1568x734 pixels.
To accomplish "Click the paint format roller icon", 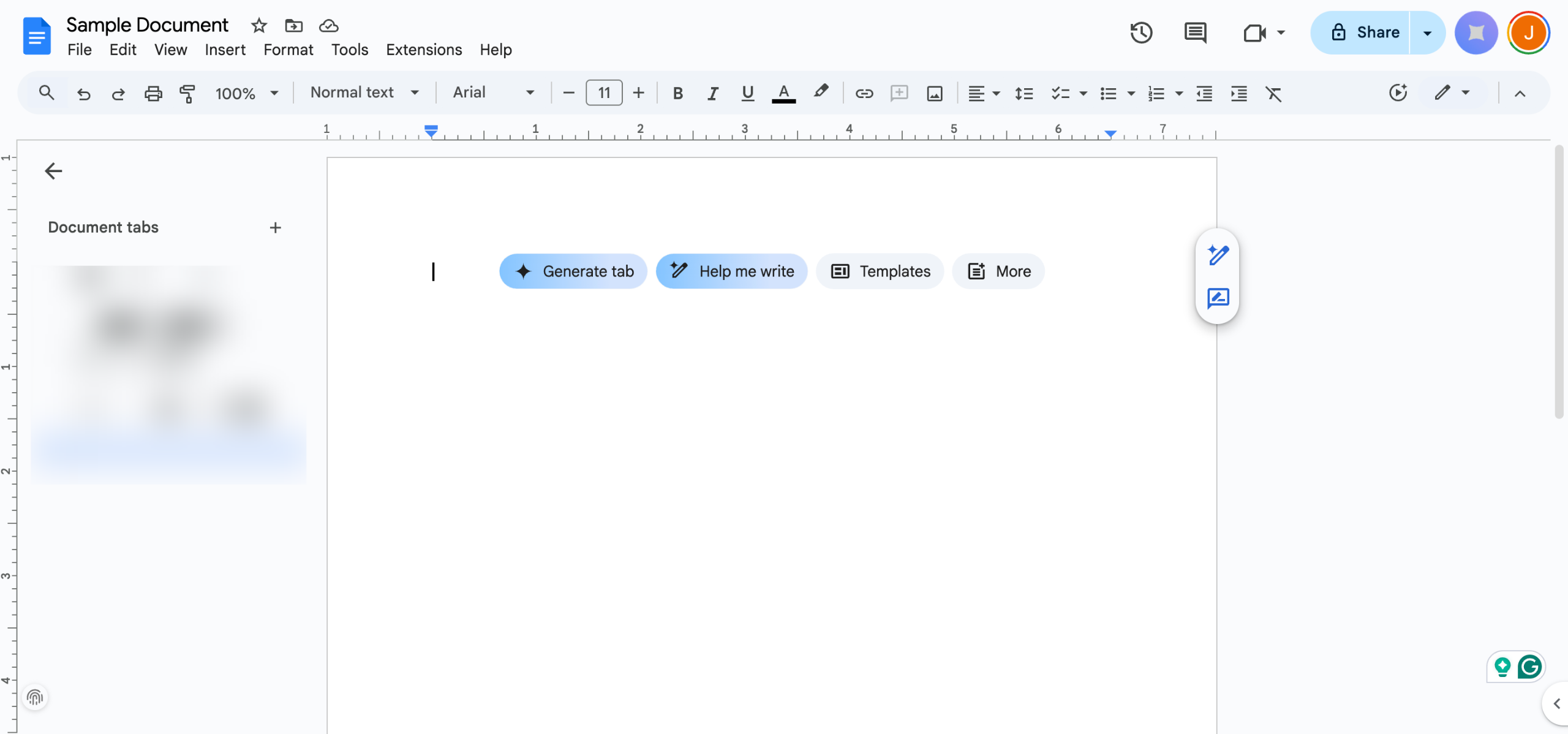I will pos(187,93).
